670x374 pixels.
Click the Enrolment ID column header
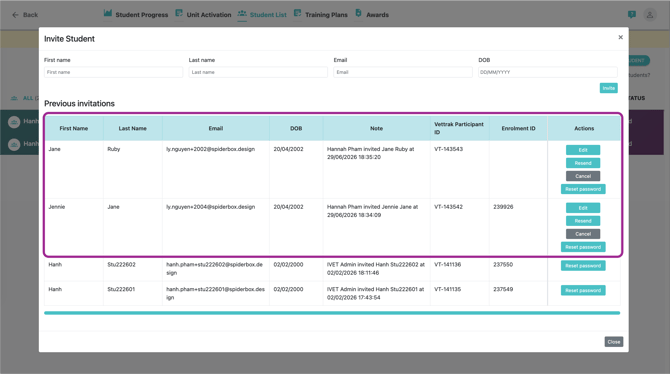coord(518,128)
